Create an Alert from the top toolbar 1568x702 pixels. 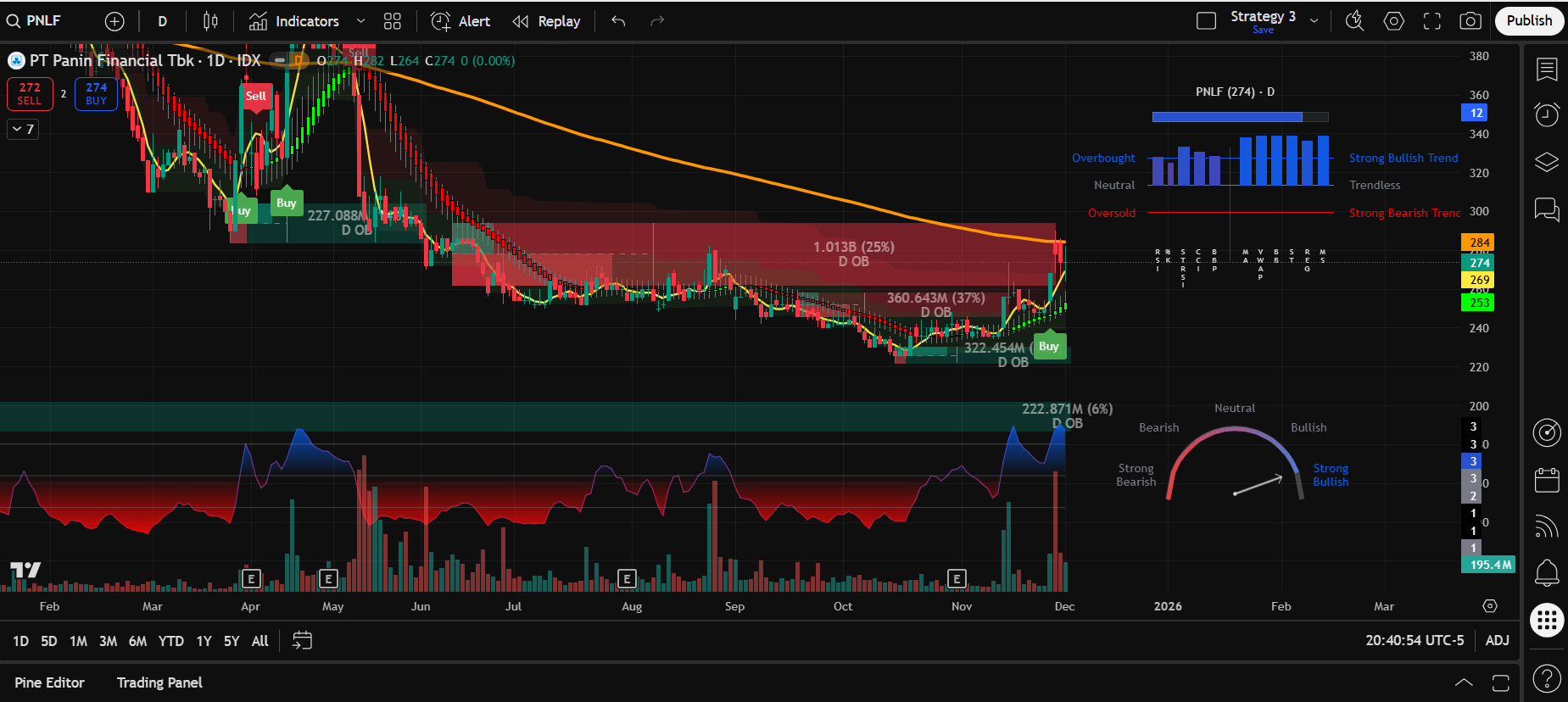(x=460, y=21)
